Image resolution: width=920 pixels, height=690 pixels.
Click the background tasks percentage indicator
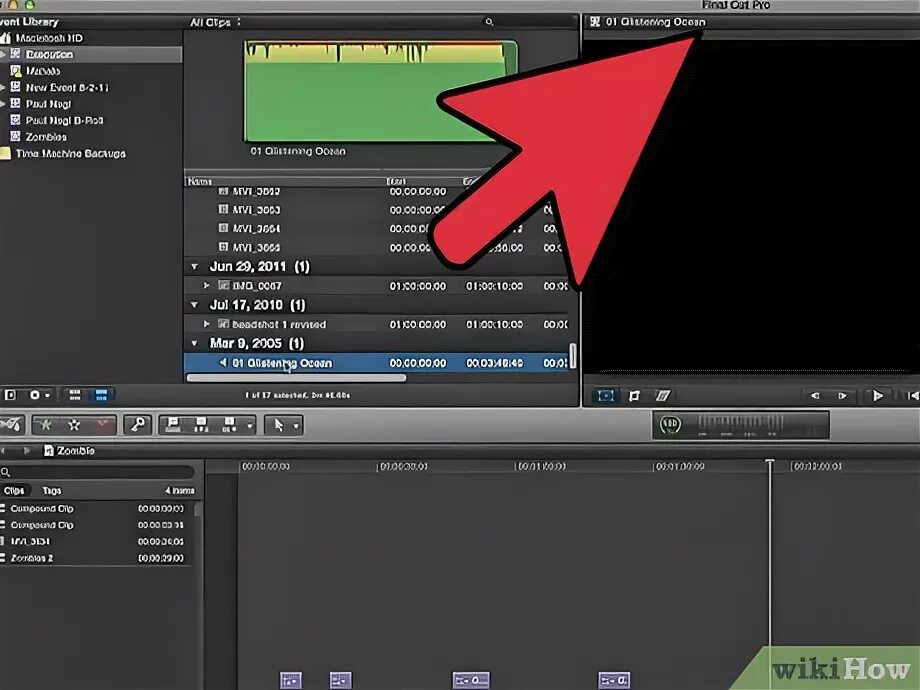[x=671, y=424]
